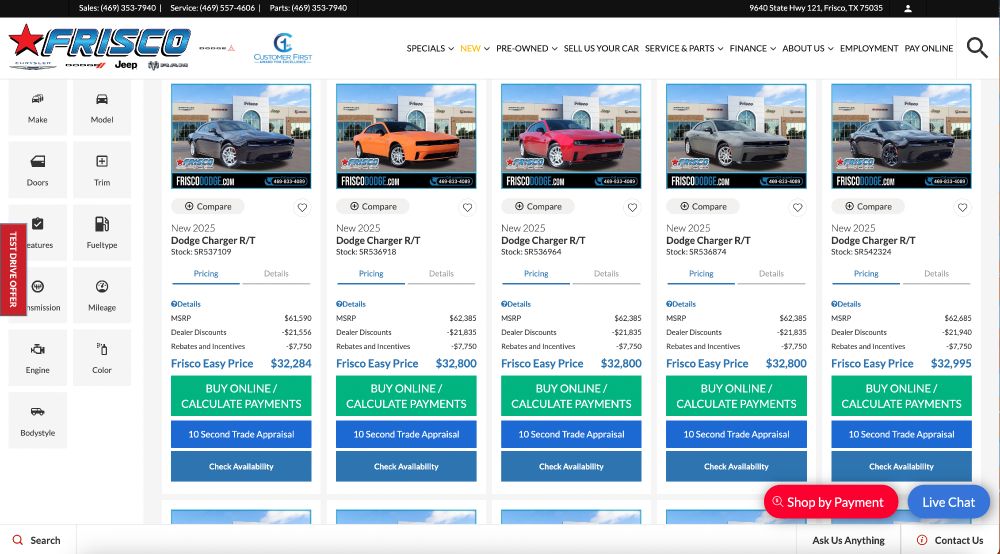This screenshot has width=1000, height=554.
Task: Open the Trim filter icon
Action: click(x=102, y=161)
